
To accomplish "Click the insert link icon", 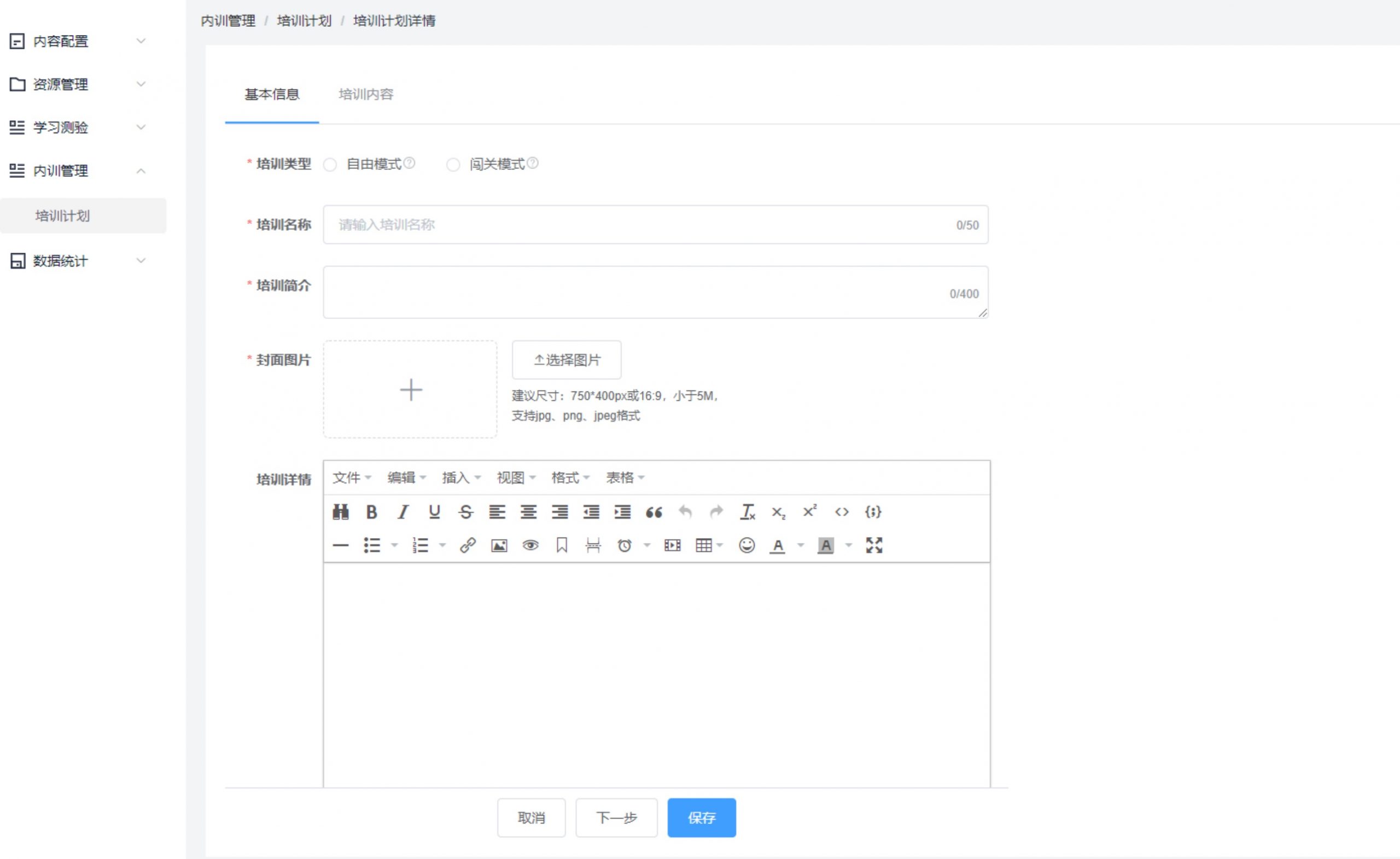I will click(468, 545).
